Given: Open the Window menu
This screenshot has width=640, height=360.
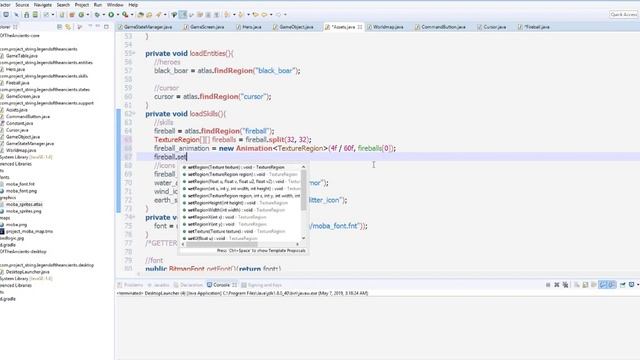Looking at the screenshot, I should 115,4.
